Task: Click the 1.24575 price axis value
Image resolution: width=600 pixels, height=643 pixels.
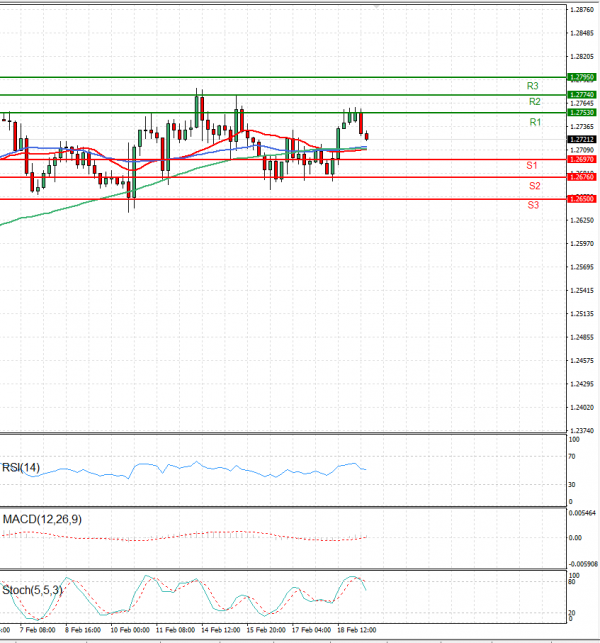Action: (x=582, y=360)
